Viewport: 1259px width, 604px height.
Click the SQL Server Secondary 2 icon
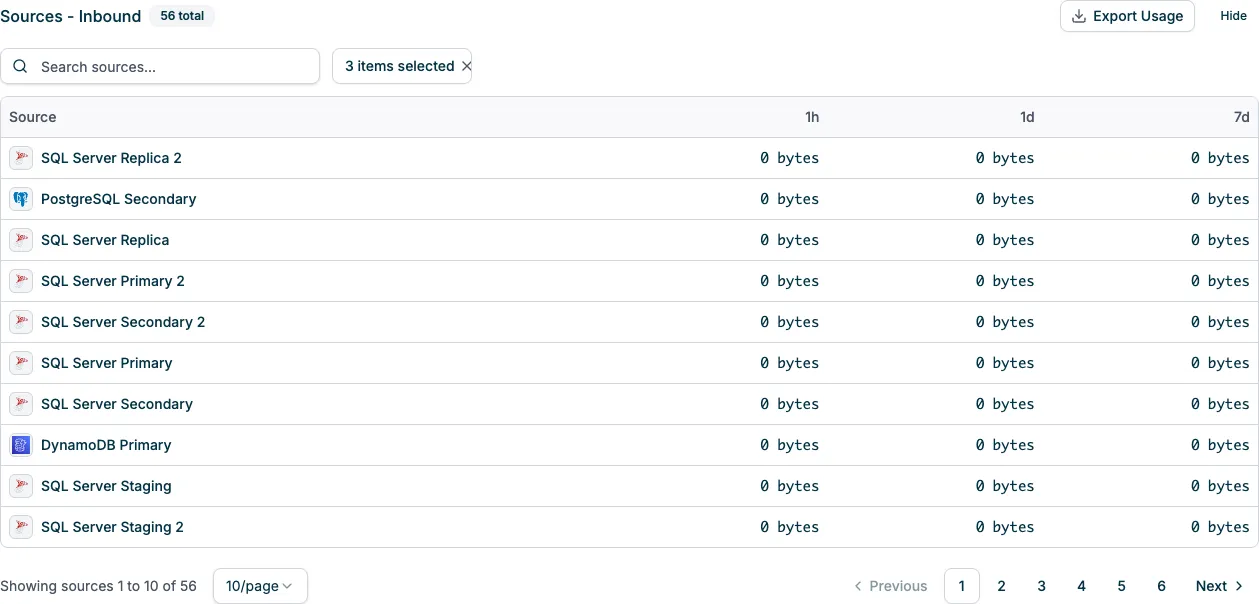[21, 322]
